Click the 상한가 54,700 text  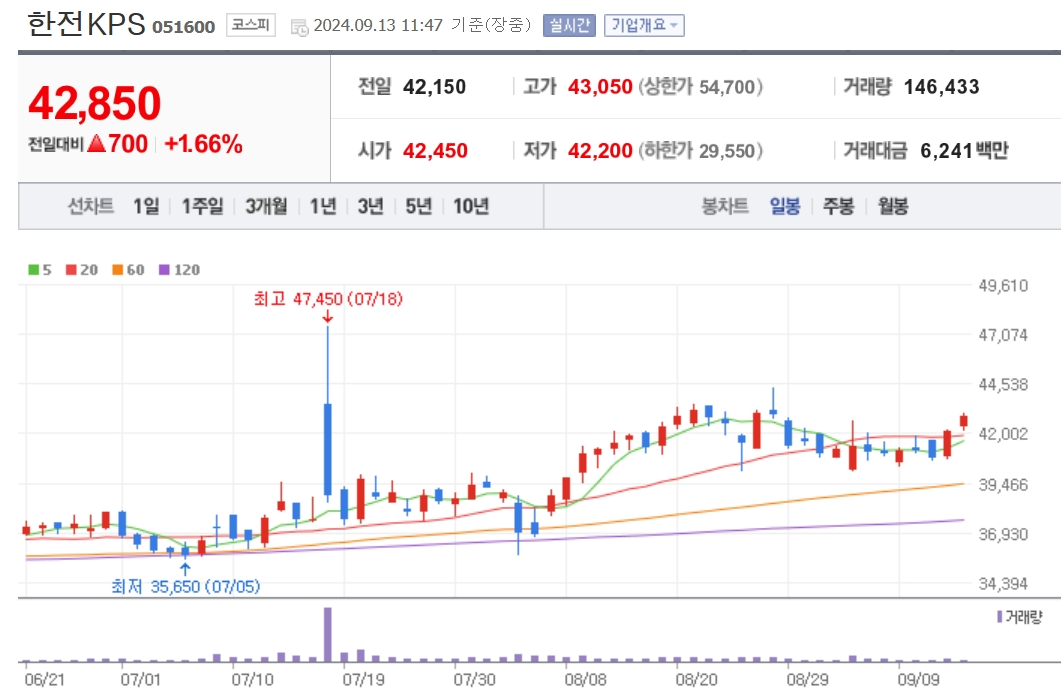tap(701, 87)
